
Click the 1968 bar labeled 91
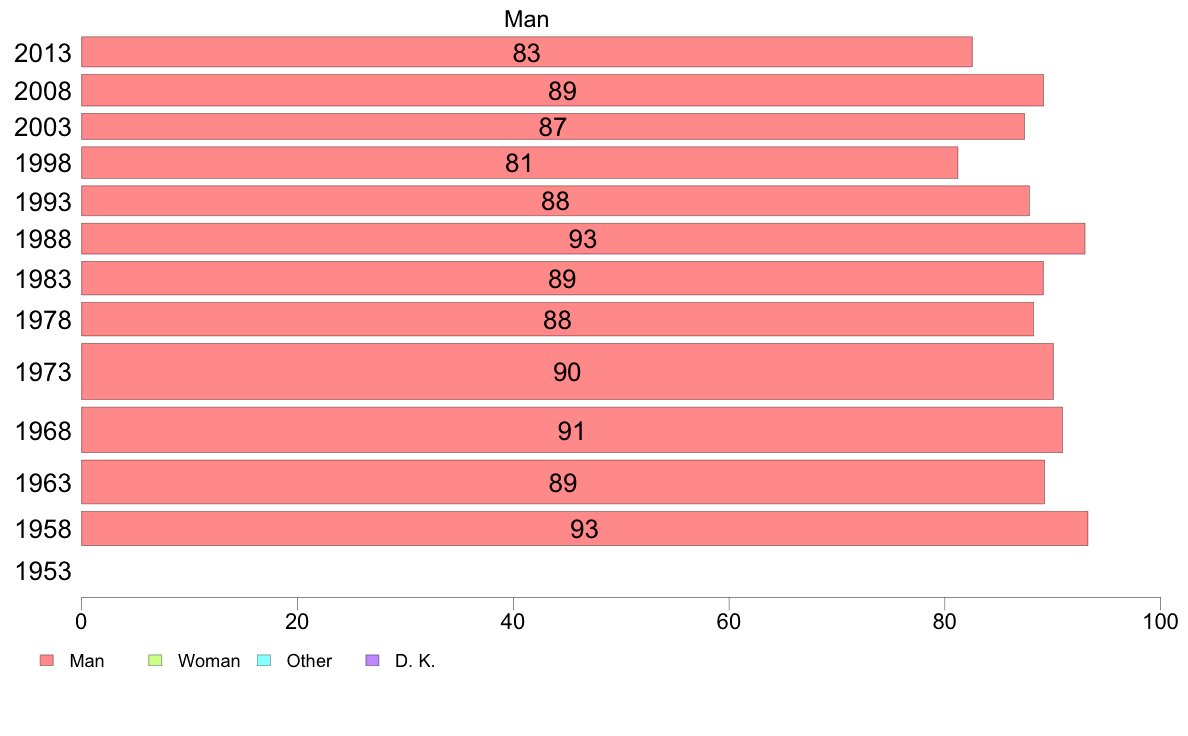(571, 430)
